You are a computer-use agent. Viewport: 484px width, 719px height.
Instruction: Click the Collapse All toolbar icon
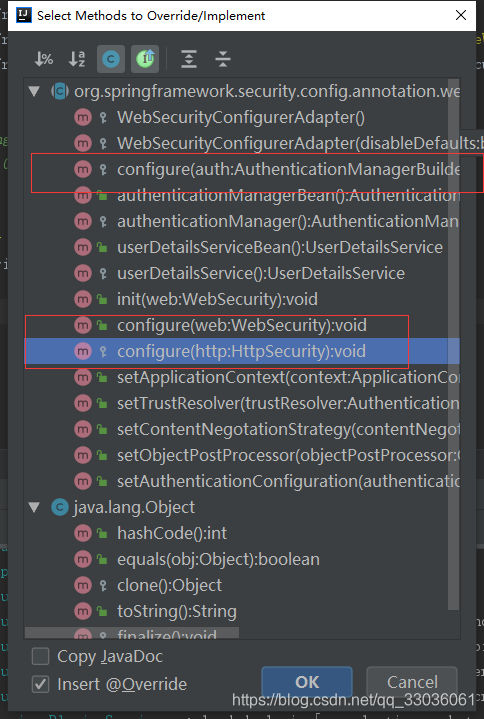(223, 59)
